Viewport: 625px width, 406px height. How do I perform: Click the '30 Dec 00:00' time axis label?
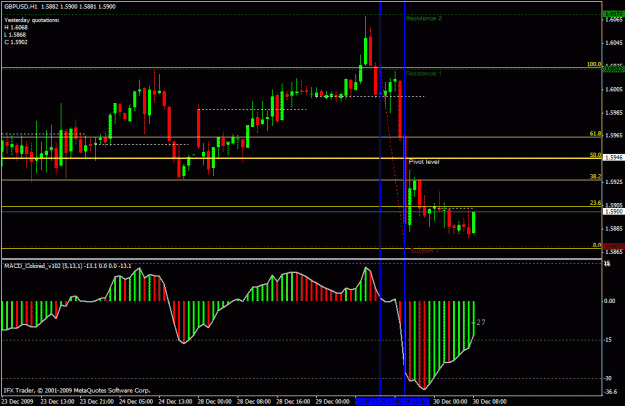[450, 401]
